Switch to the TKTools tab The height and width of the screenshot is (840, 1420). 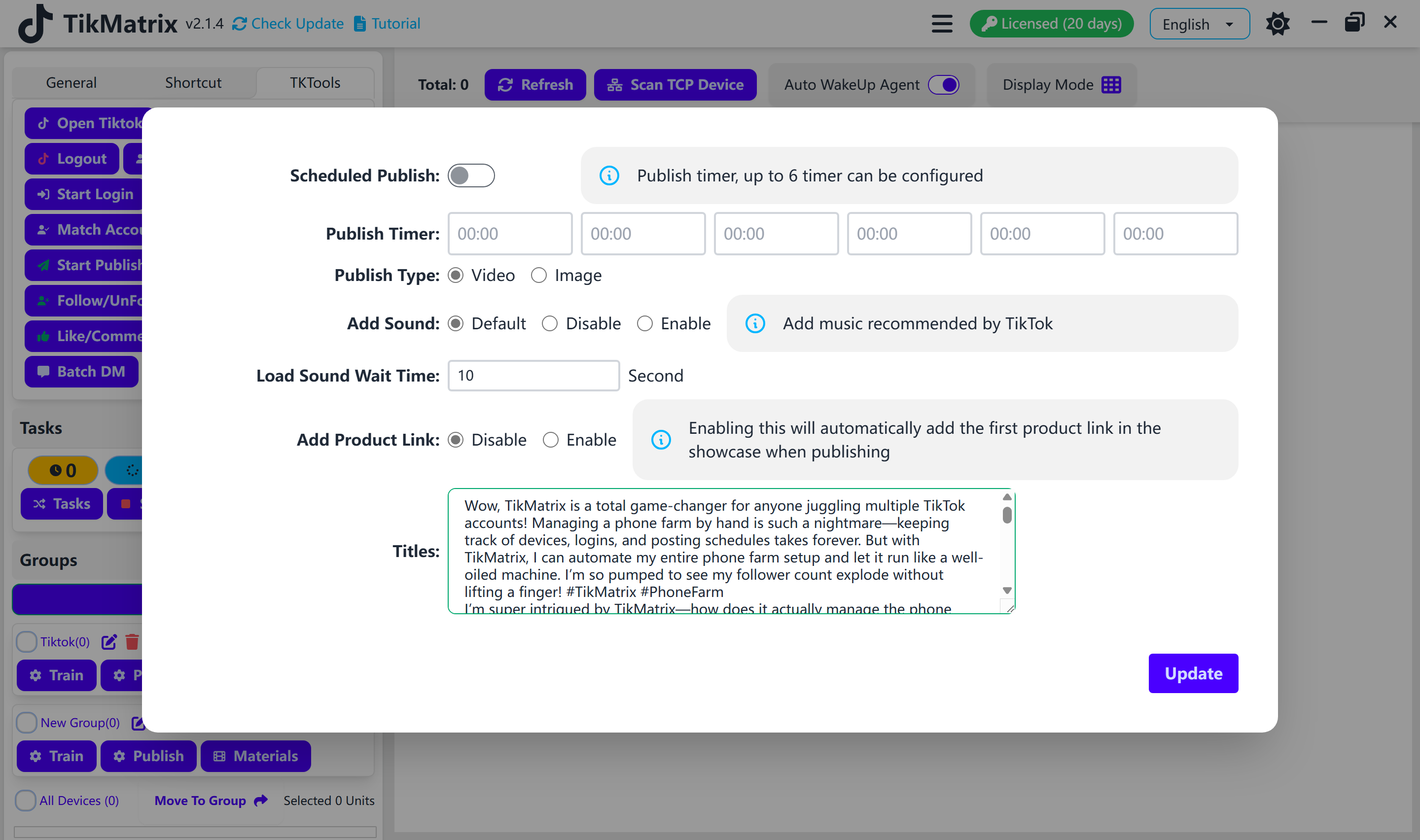(315, 83)
